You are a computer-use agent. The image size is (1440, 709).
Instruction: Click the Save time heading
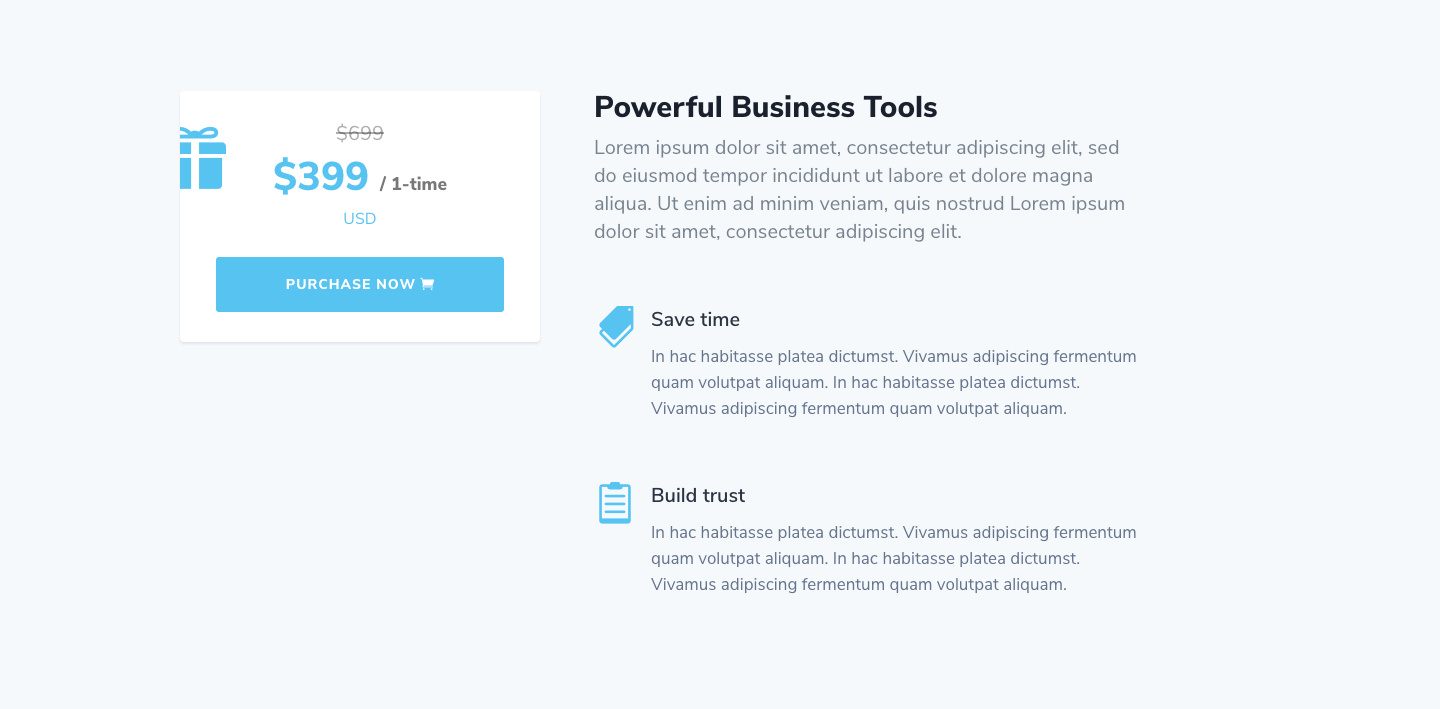pos(695,320)
